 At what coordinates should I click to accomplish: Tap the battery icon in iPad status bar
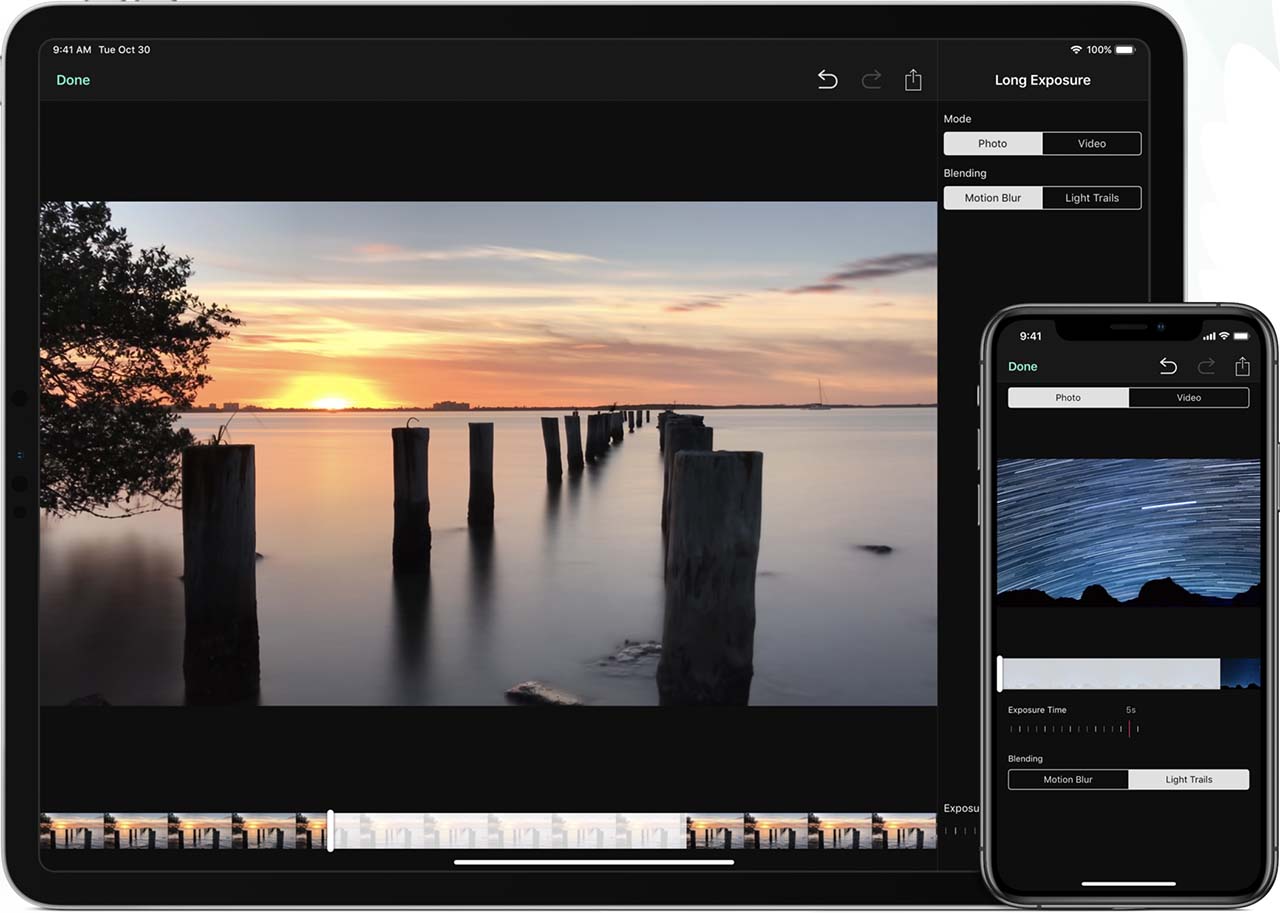[x=1125, y=49]
